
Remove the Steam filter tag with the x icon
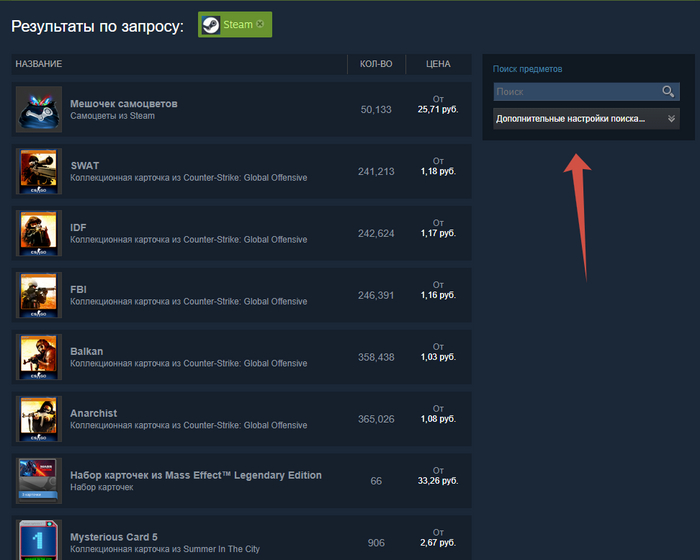260,24
